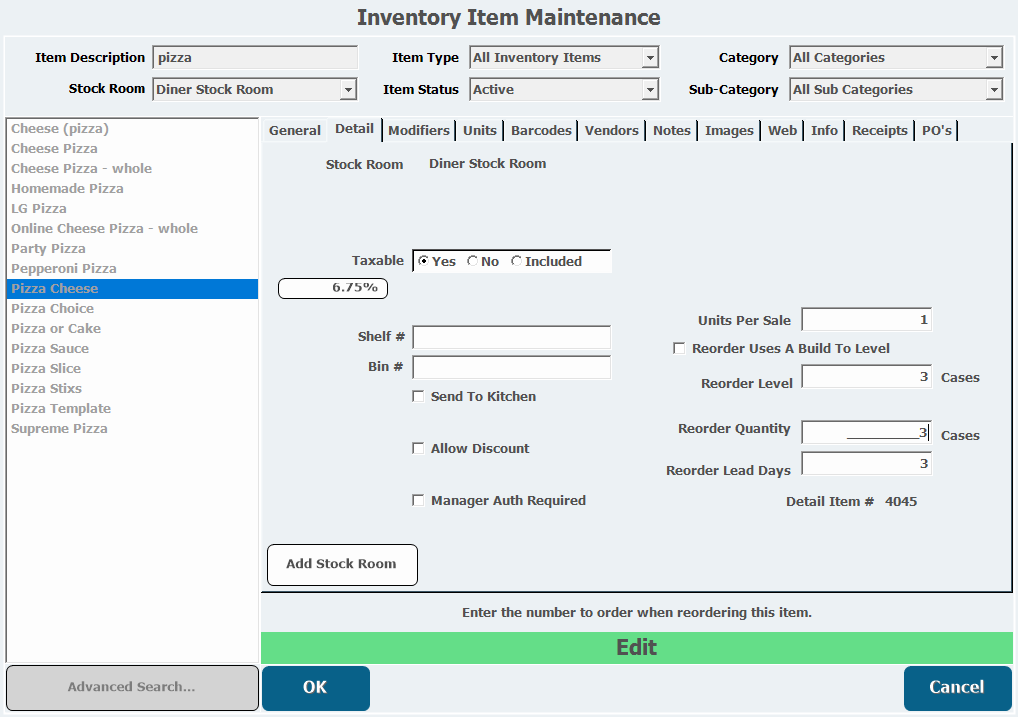Expand the Stock Room dropdown
Viewport: 1018px width, 717px height.
[x=348, y=90]
